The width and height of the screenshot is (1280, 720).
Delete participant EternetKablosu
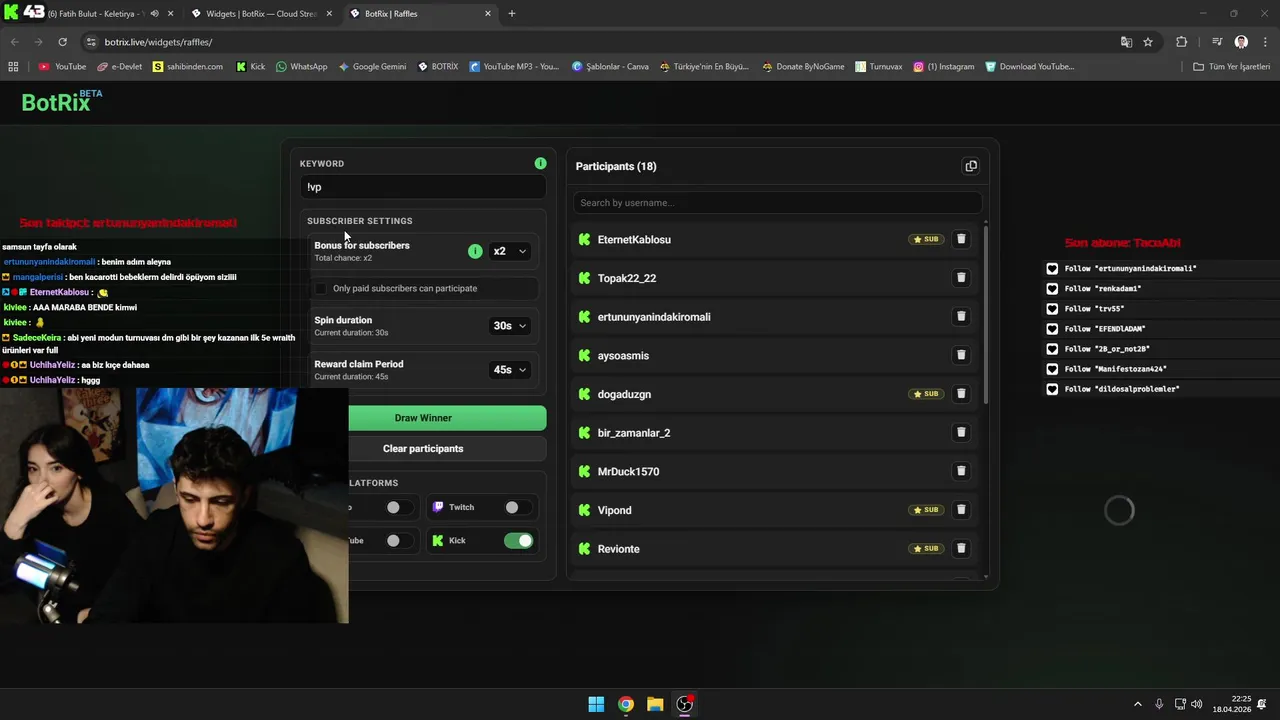[x=961, y=239]
